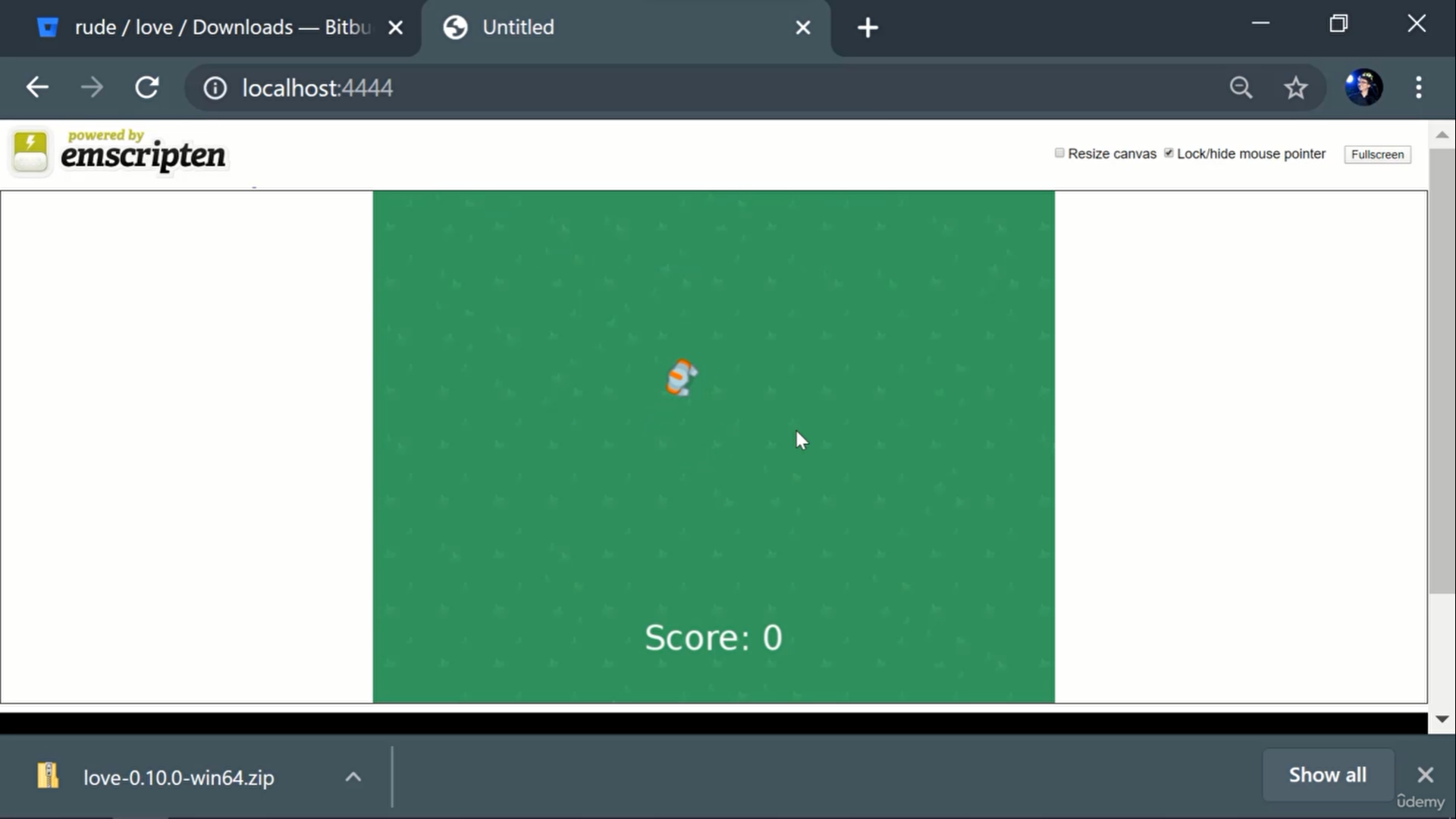Open Chrome's three-dot menu
Viewport: 1456px width, 819px height.
(x=1418, y=88)
